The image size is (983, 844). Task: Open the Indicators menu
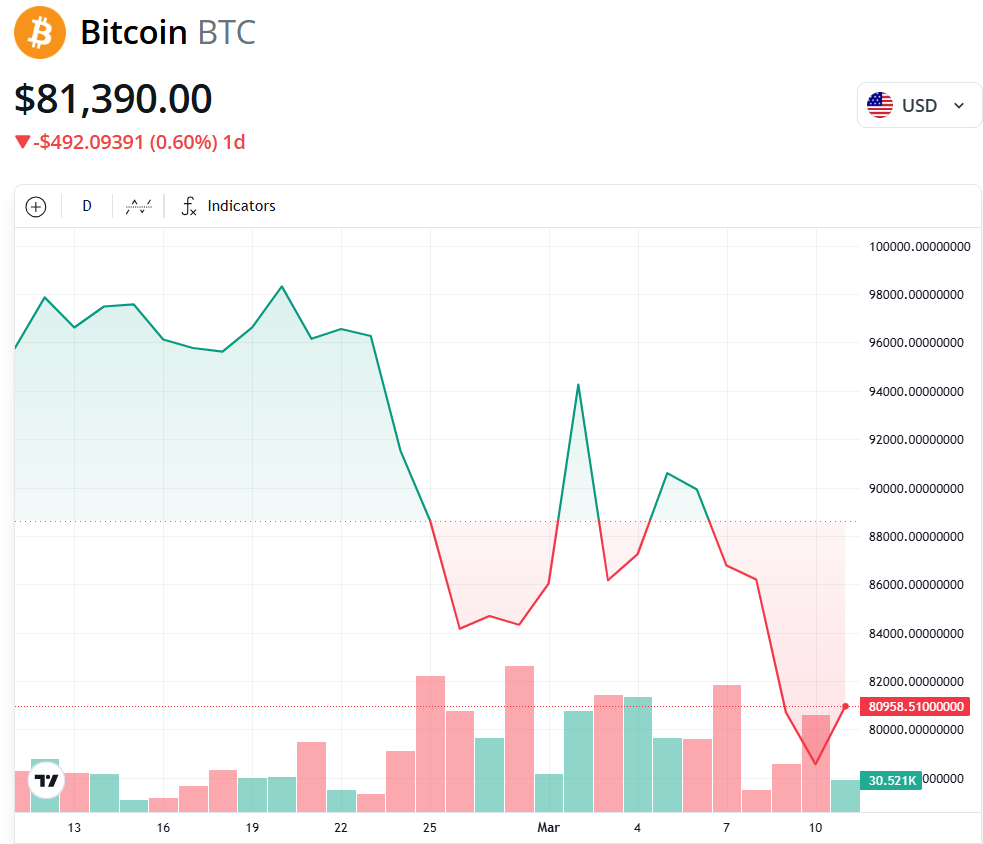[x=241, y=206]
